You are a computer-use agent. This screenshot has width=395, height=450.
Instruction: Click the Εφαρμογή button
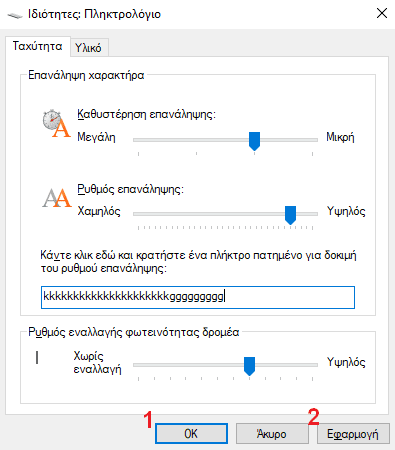coord(353,434)
